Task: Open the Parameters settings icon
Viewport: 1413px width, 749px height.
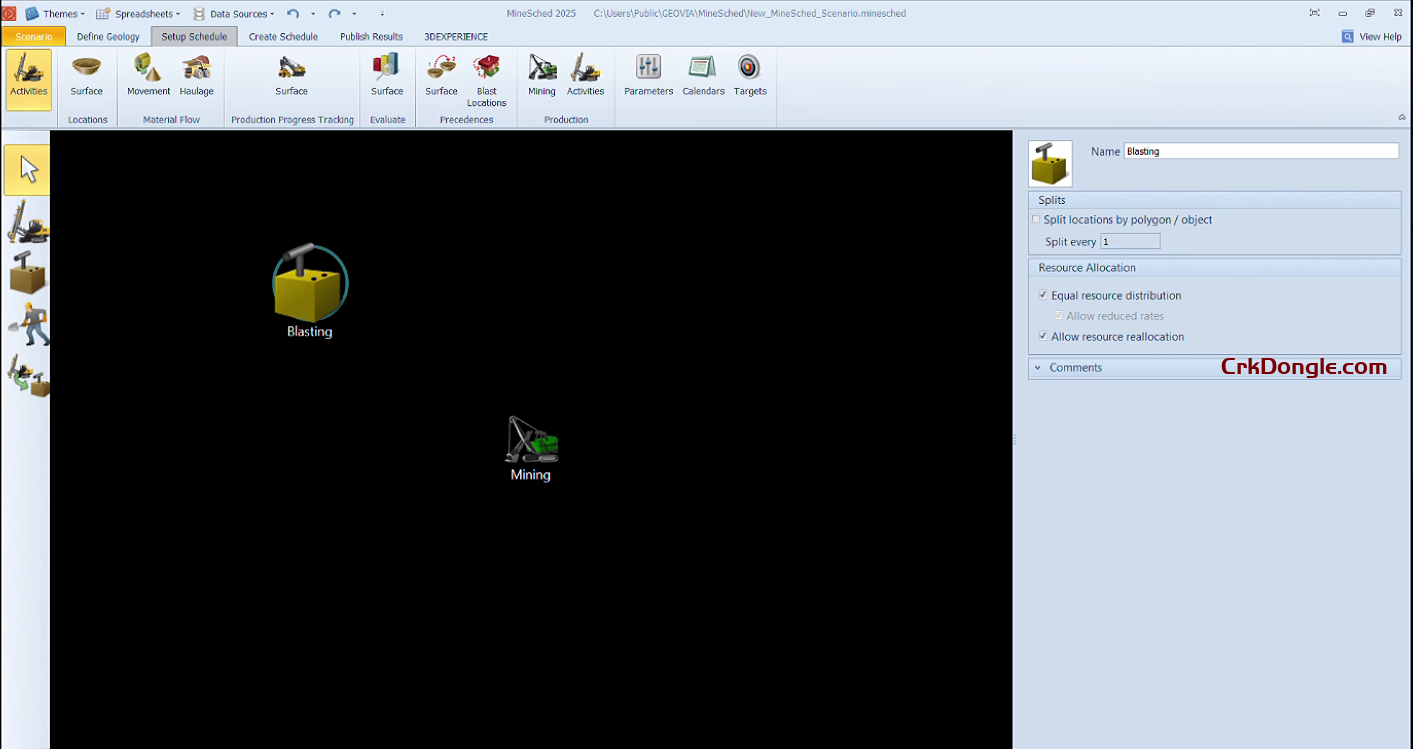Action: point(648,75)
